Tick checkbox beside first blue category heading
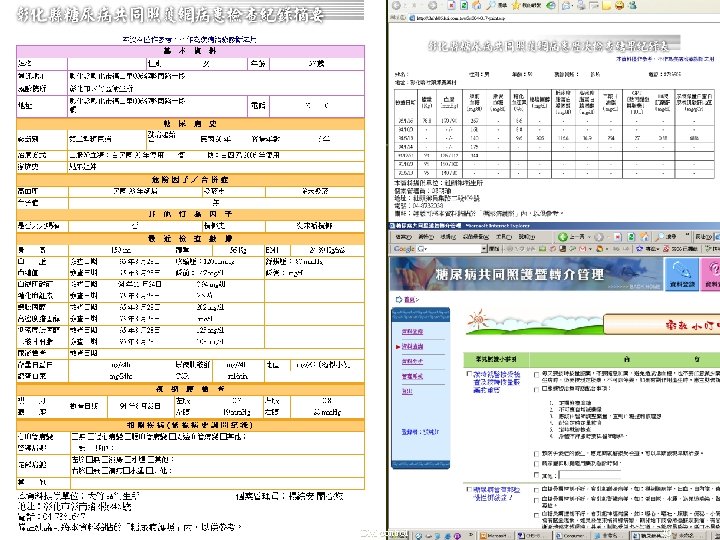Image resolution: width=720 pixels, height=540 pixels. click(469, 374)
